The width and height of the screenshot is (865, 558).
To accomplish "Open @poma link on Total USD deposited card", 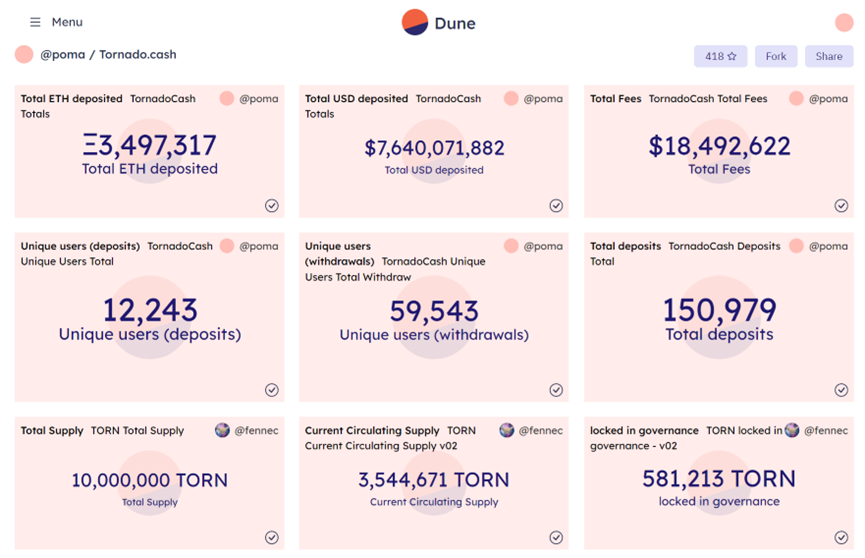I will pos(543,99).
